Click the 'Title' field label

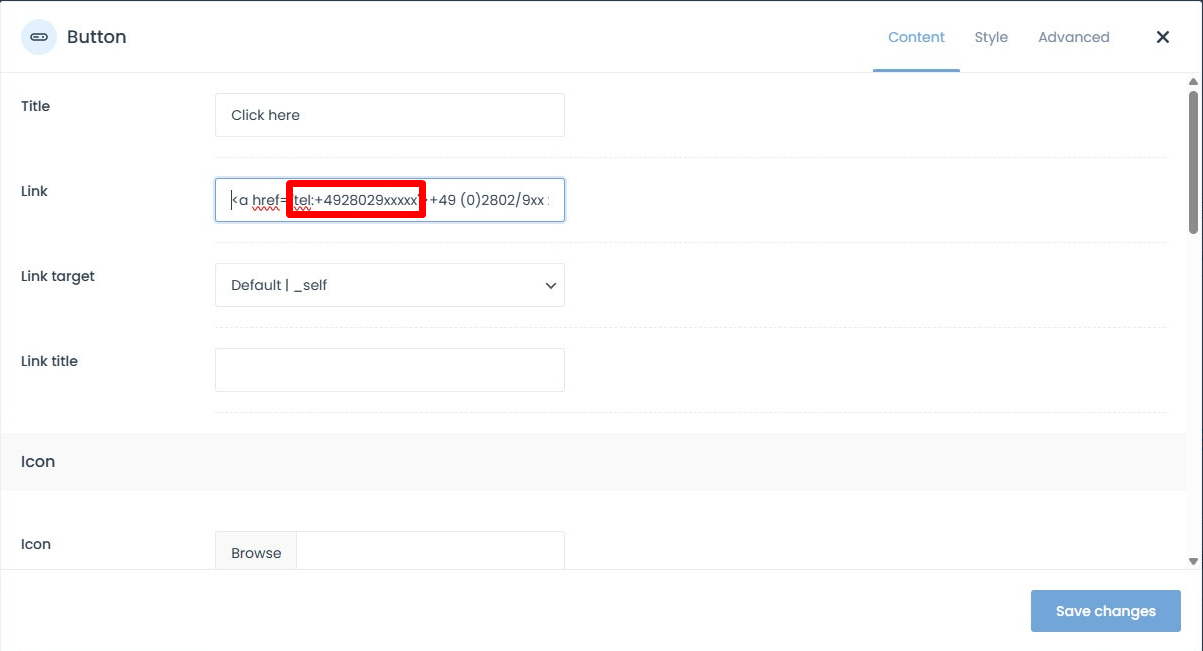[35, 106]
